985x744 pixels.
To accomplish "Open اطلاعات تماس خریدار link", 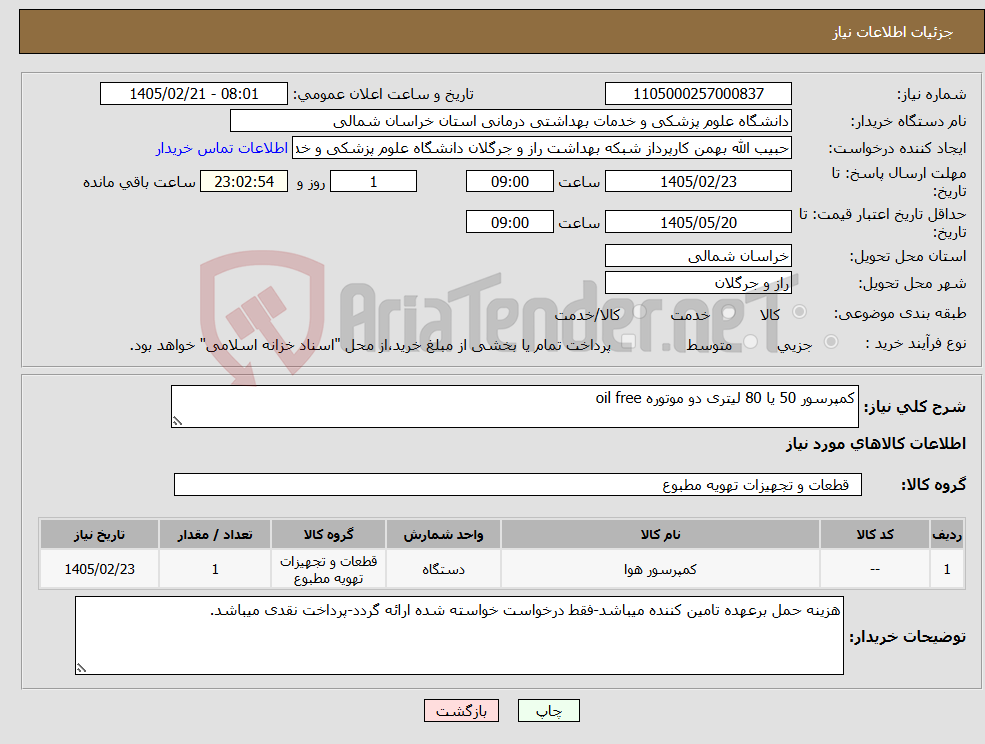I will [x=222, y=148].
